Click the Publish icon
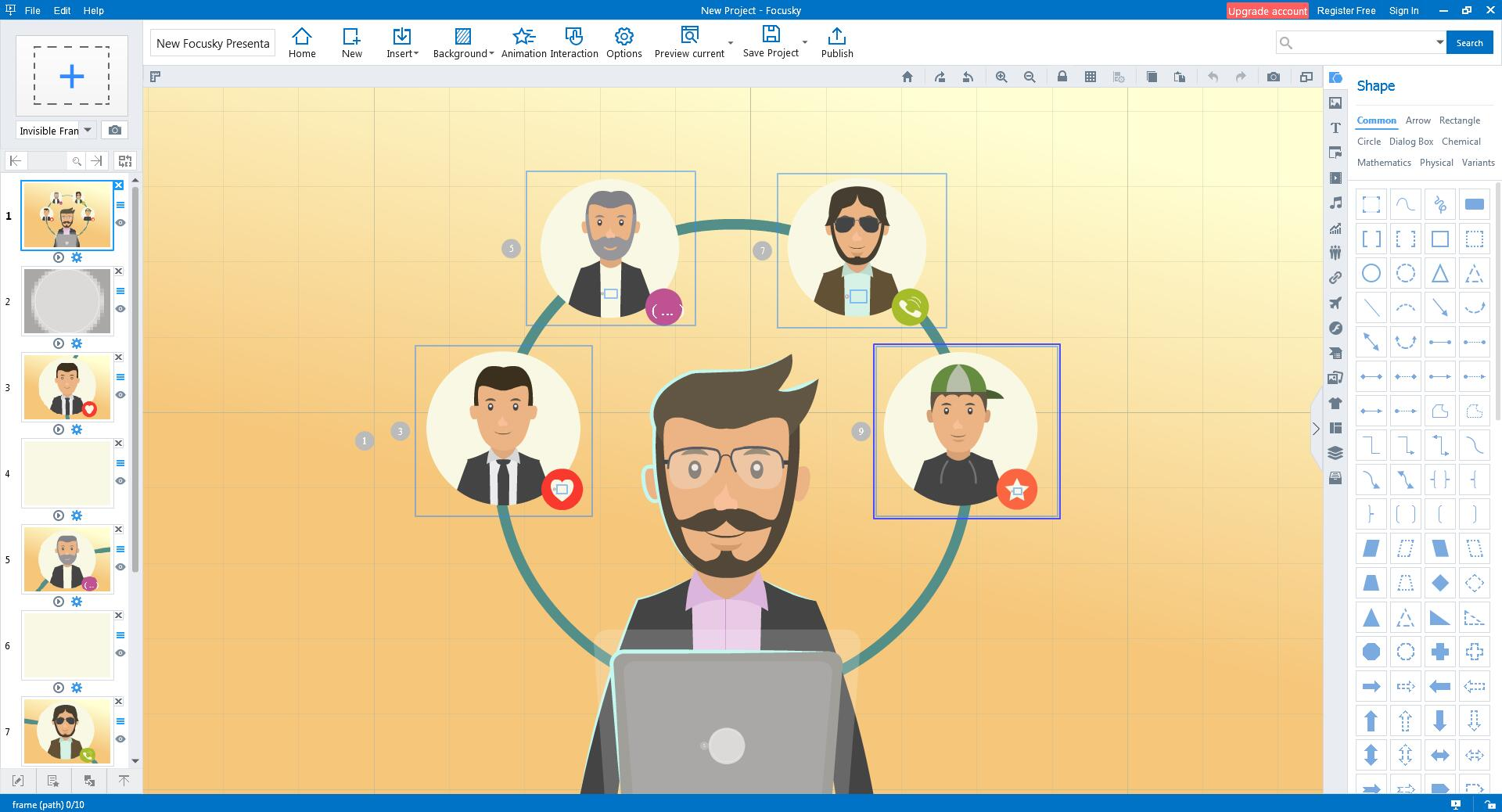Screen dimensions: 1502x812 [836, 43]
